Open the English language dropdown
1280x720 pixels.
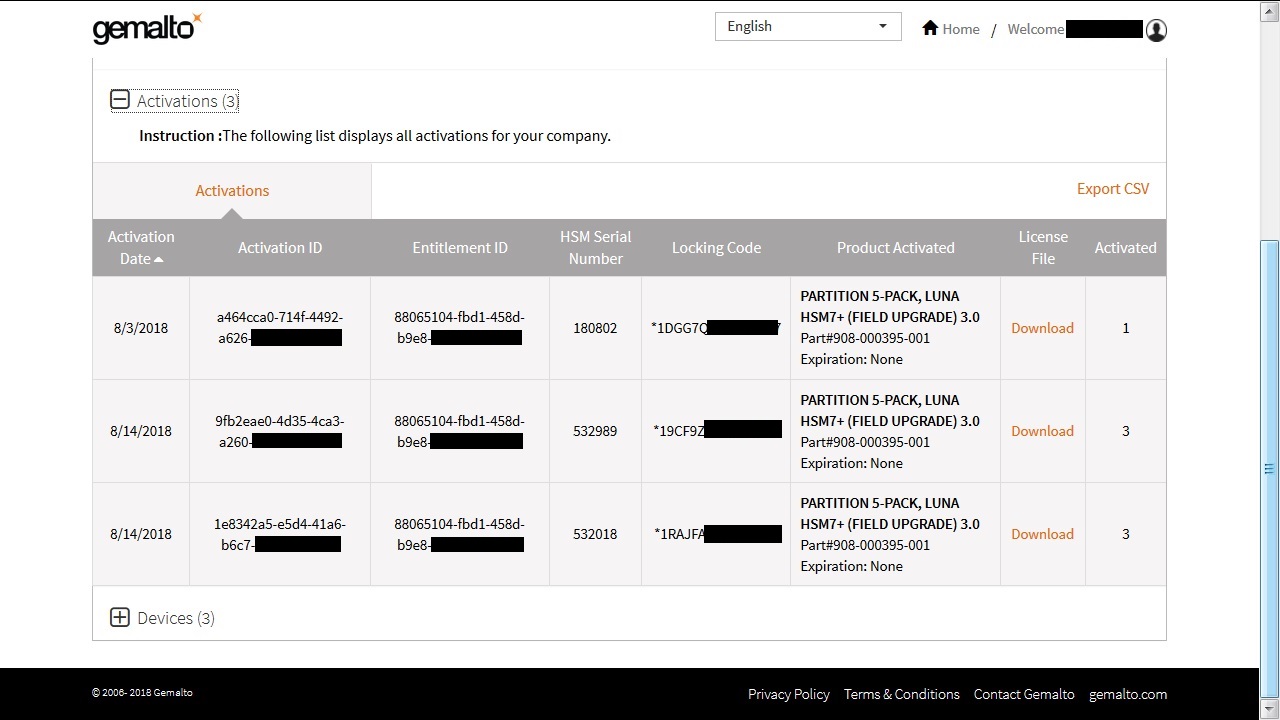(x=807, y=27)
